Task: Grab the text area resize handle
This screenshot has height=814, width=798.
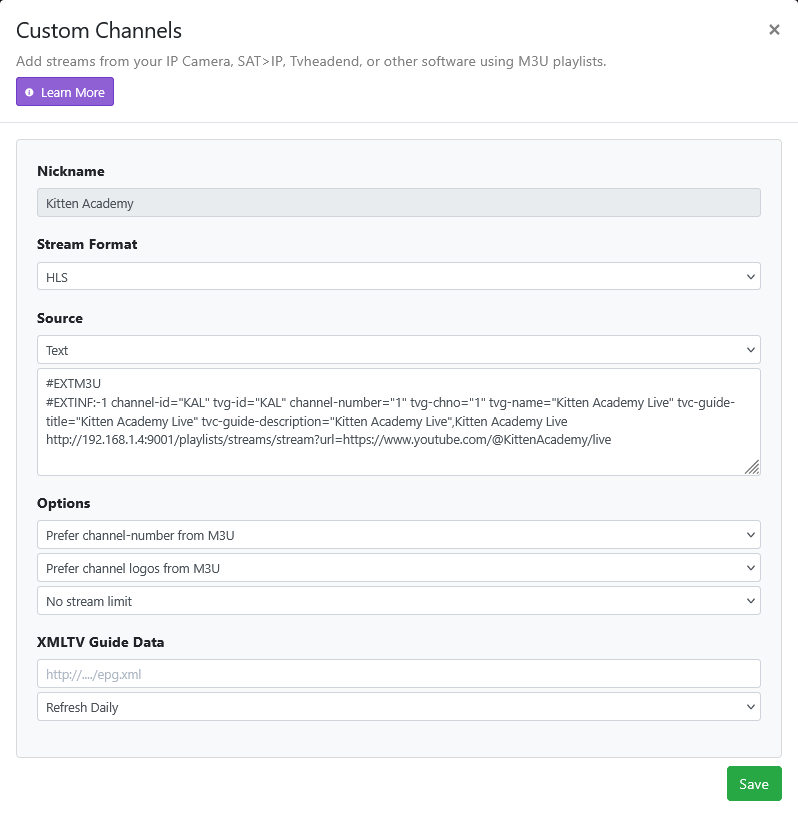Action: pyautogui.click(x=752, y=467)
